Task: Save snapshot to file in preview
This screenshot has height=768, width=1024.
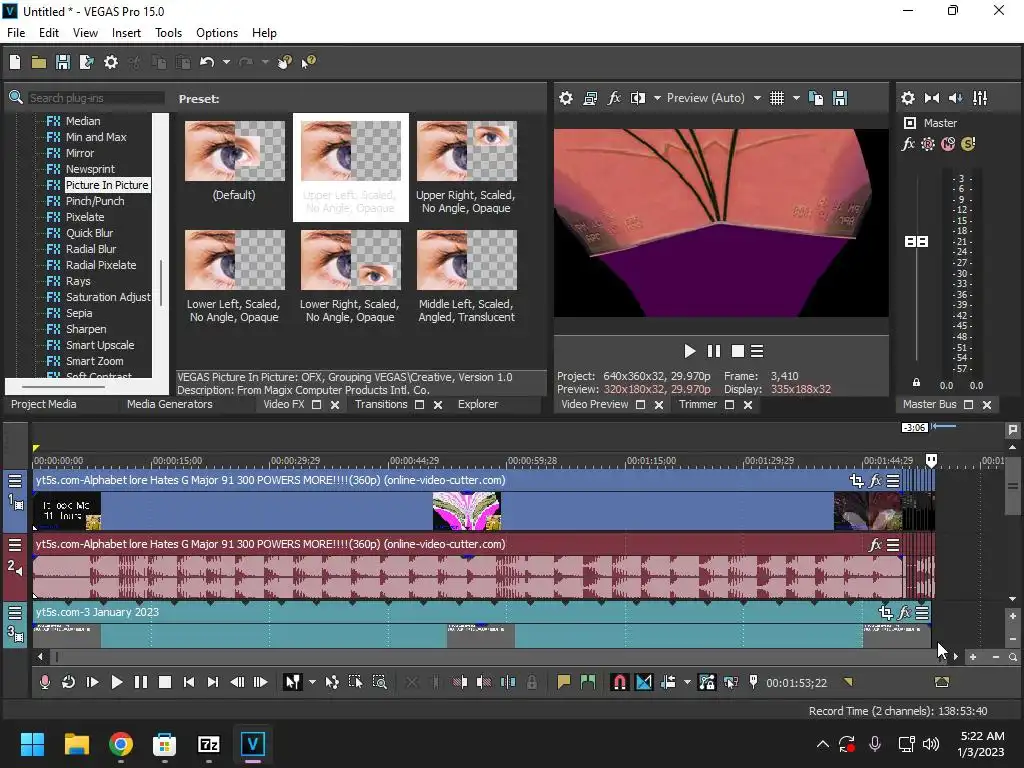Action: tap(840, 98)
